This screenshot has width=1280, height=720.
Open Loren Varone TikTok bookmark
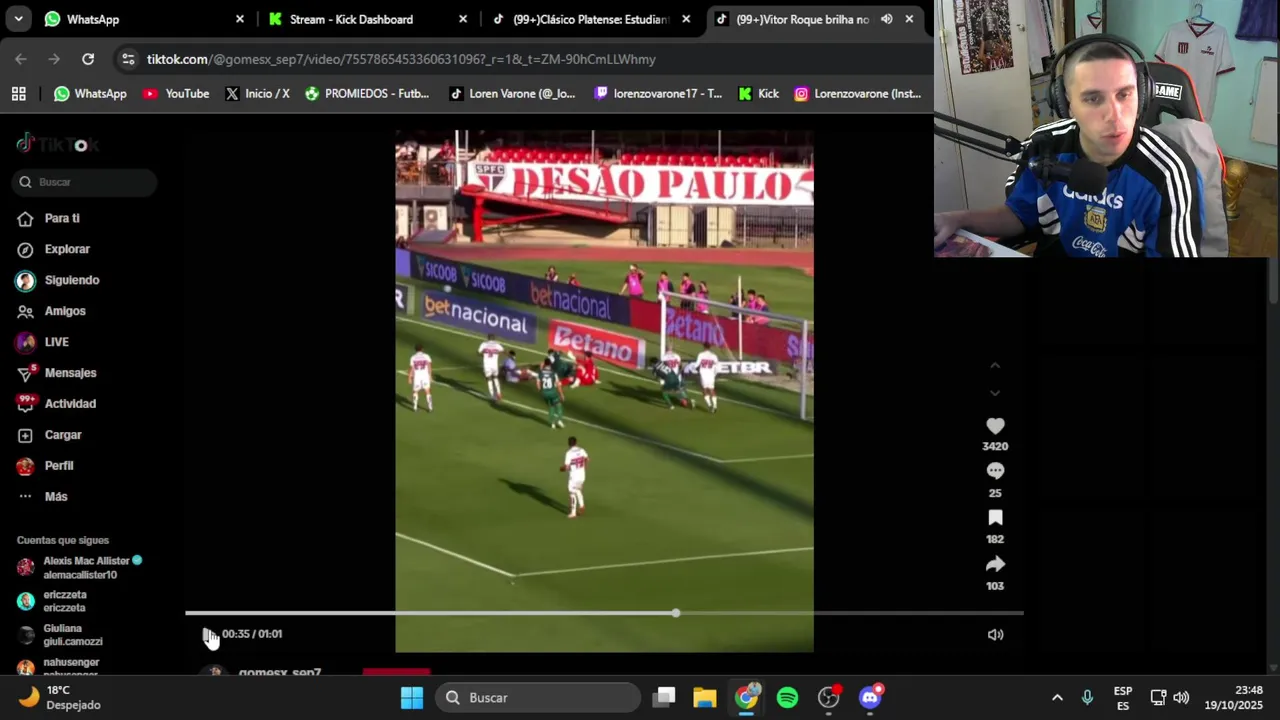coord(512,93)
